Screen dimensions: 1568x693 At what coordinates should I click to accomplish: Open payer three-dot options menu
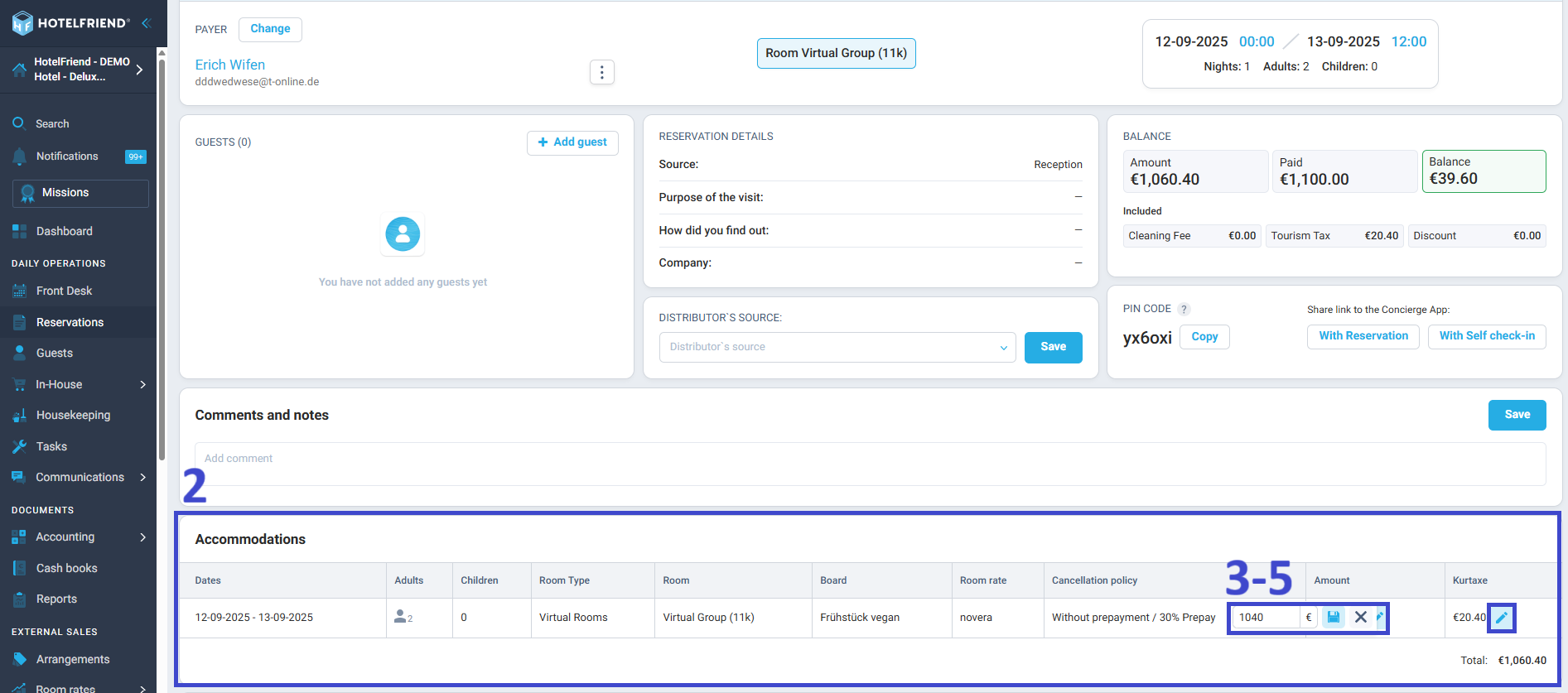tap(602, 72)
